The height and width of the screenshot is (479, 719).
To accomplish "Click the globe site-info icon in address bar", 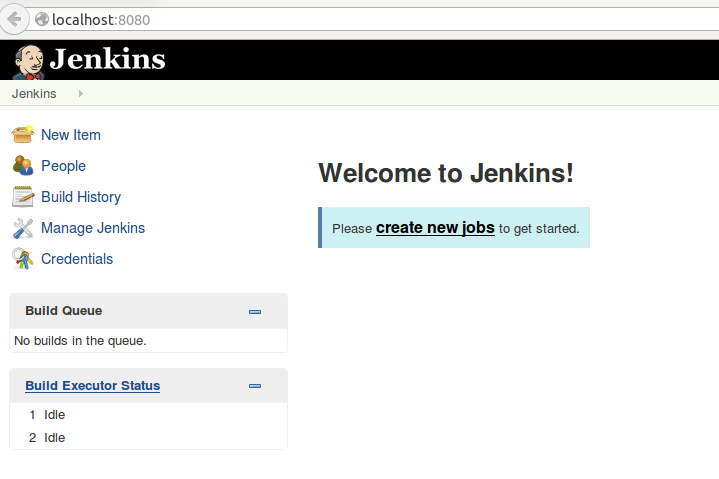I will coord(42,19).
